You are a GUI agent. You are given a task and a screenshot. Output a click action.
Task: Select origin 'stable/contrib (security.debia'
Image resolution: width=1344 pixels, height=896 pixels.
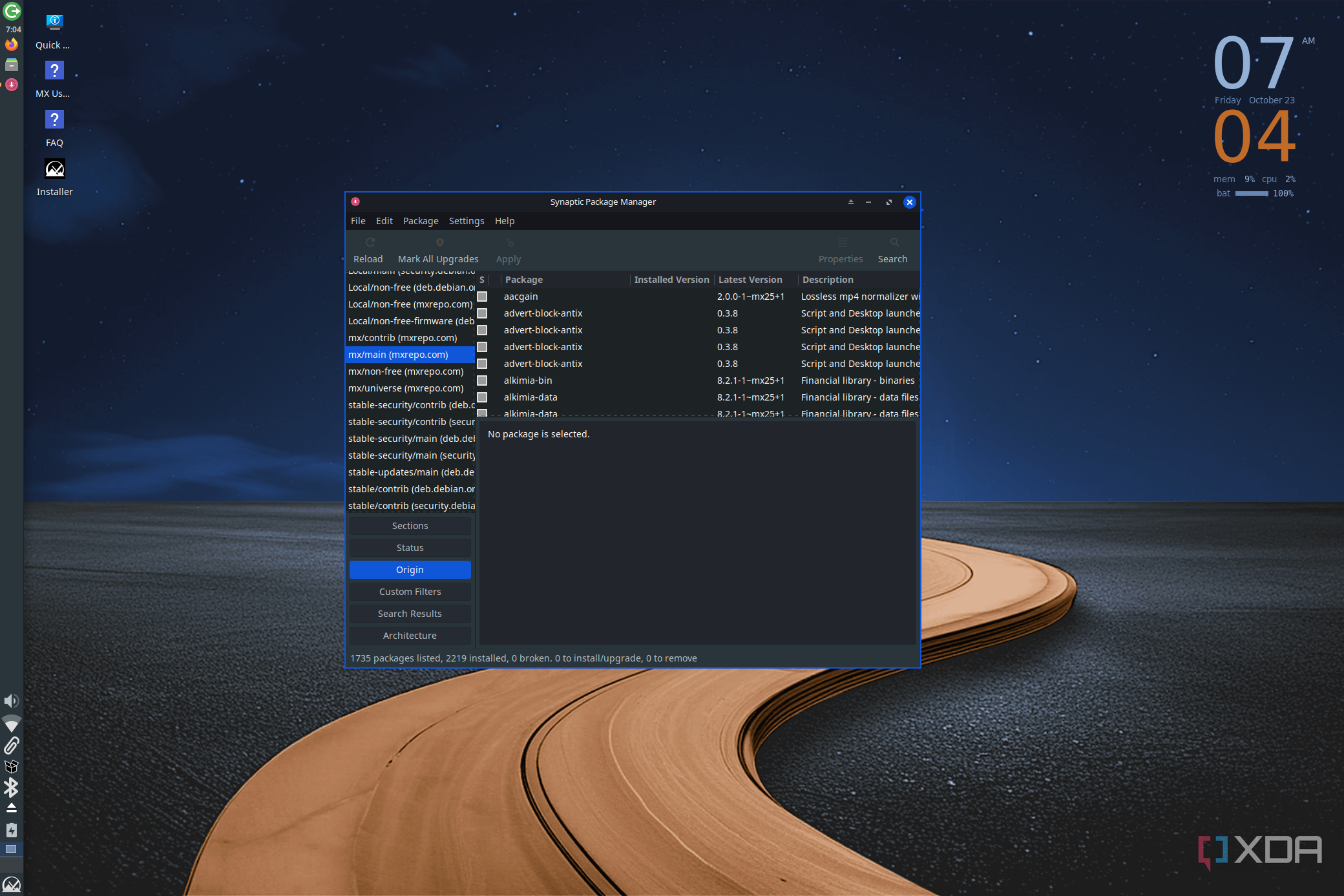pyautogui.click(x=410, y=506)
